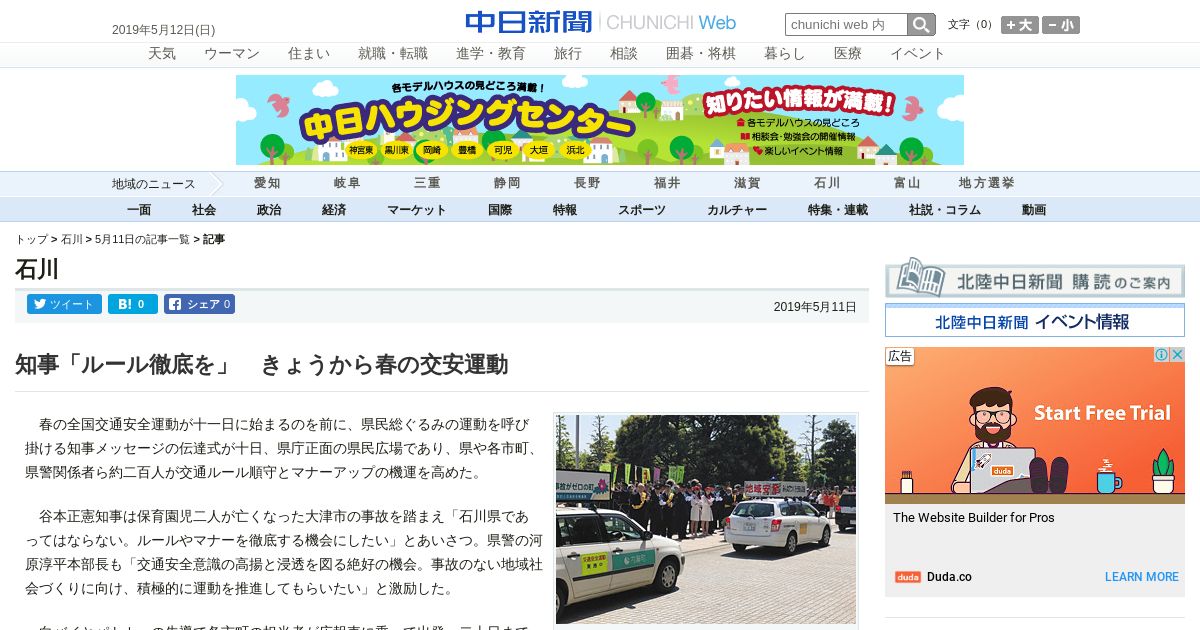1200x630 pixels.
Task: Select 石川 regional news tab
Action: click(827, 184)
